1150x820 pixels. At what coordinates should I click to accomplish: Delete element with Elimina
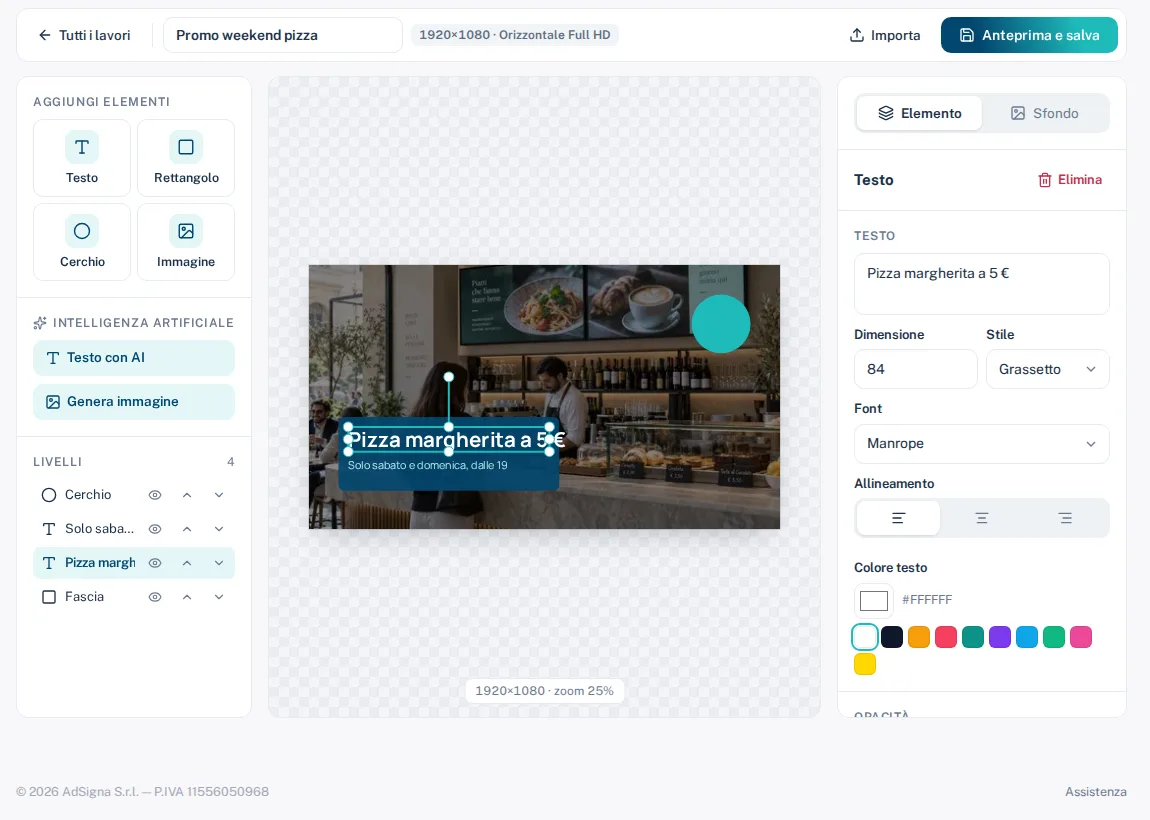[x=1069, y=180]
